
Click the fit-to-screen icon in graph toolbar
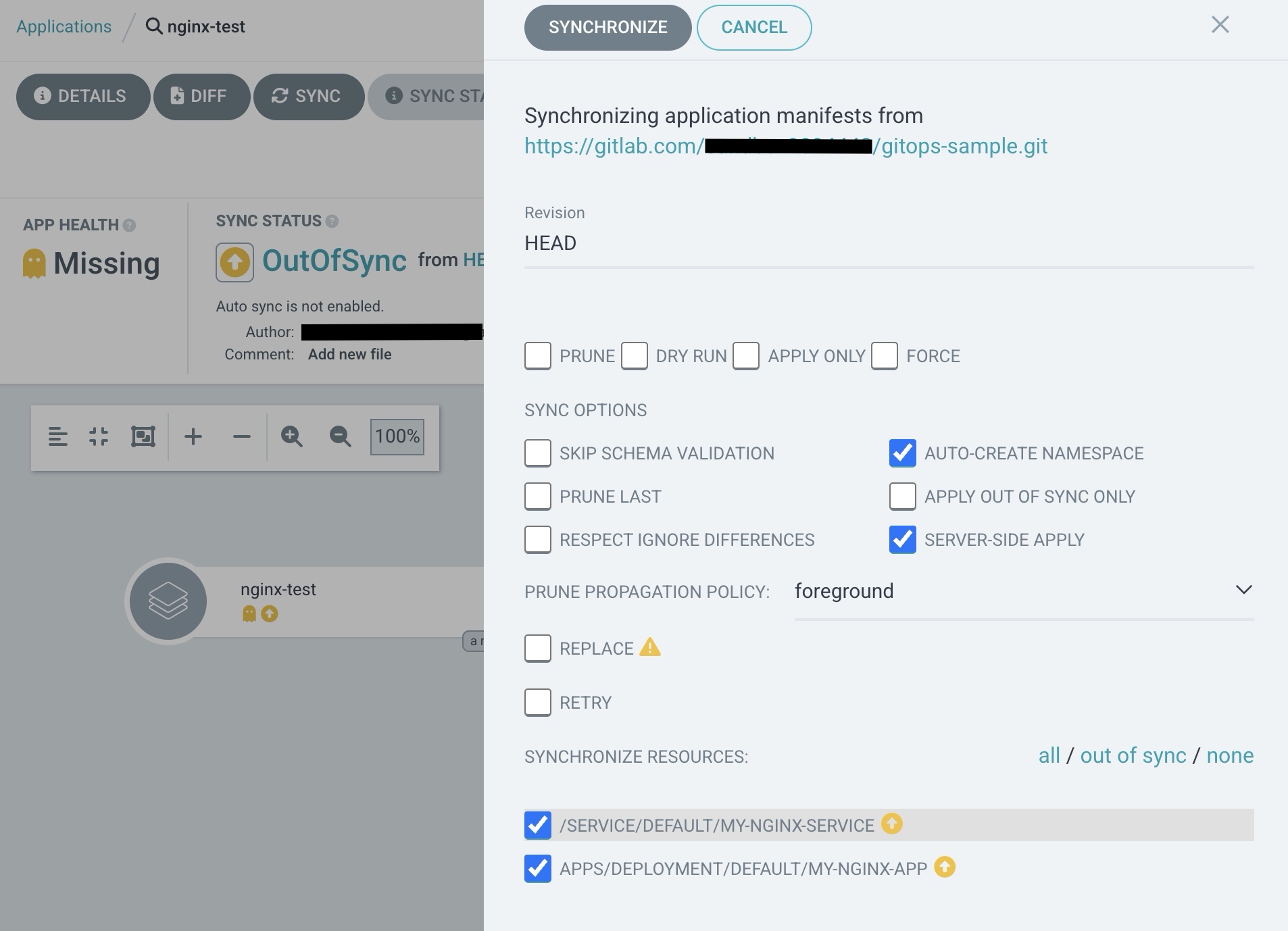tap(143, 436)
